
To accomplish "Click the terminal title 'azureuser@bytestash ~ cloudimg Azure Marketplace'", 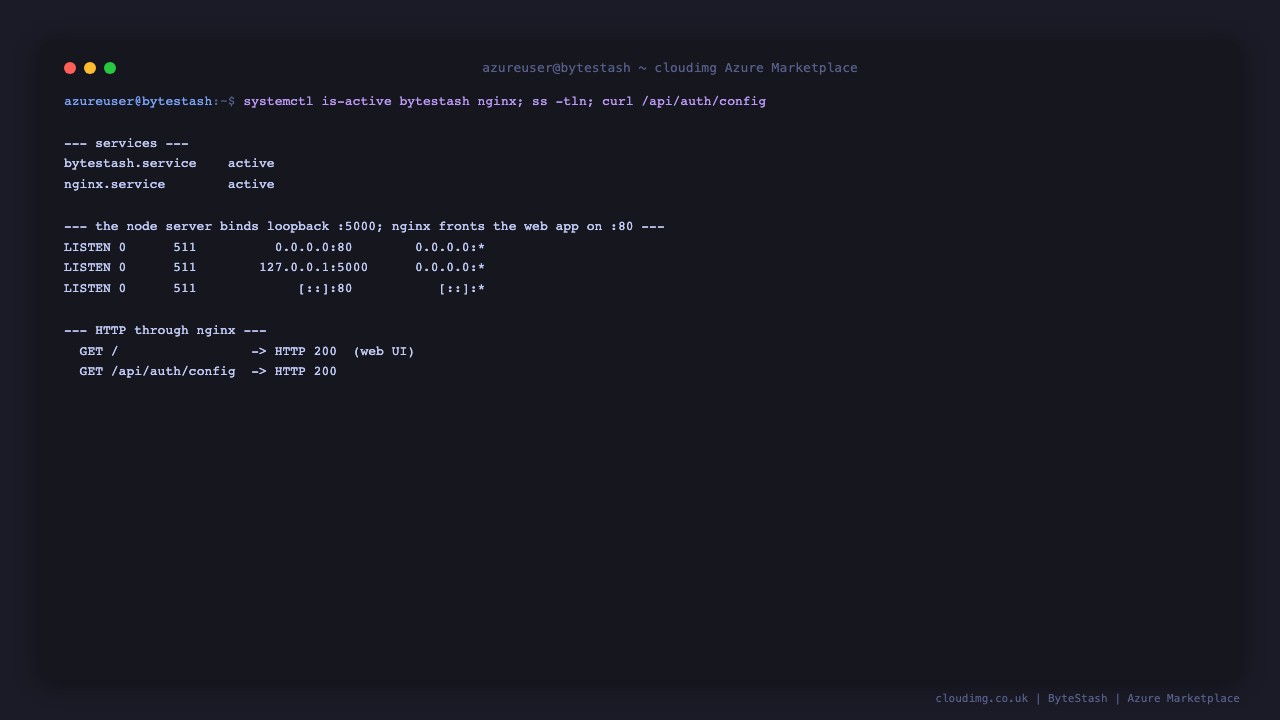I will coord(670,68).
